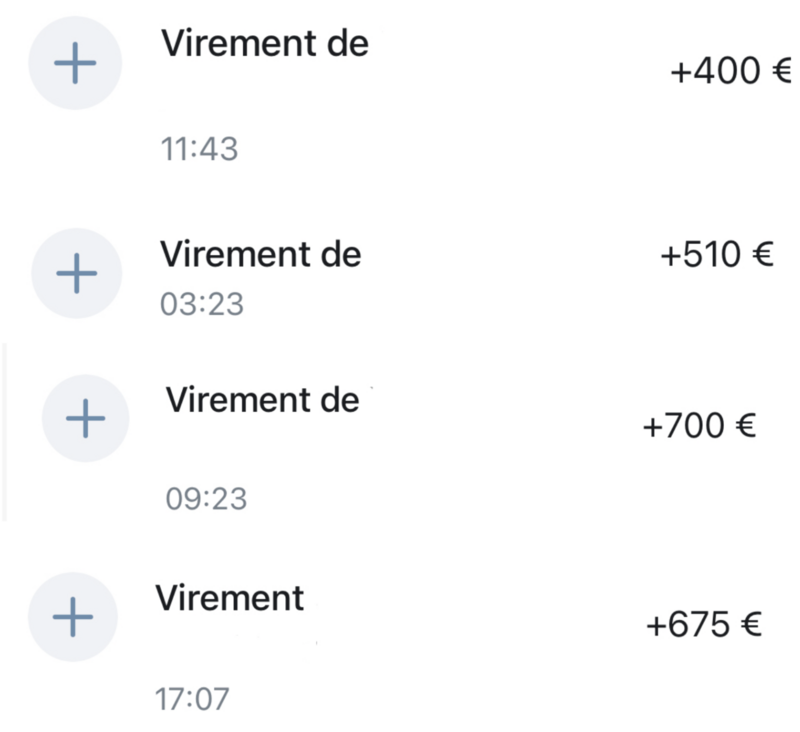Tap the plus icon beside the +700 € transfer
This screenshot has height=732, width=800.
click(85, 418)
